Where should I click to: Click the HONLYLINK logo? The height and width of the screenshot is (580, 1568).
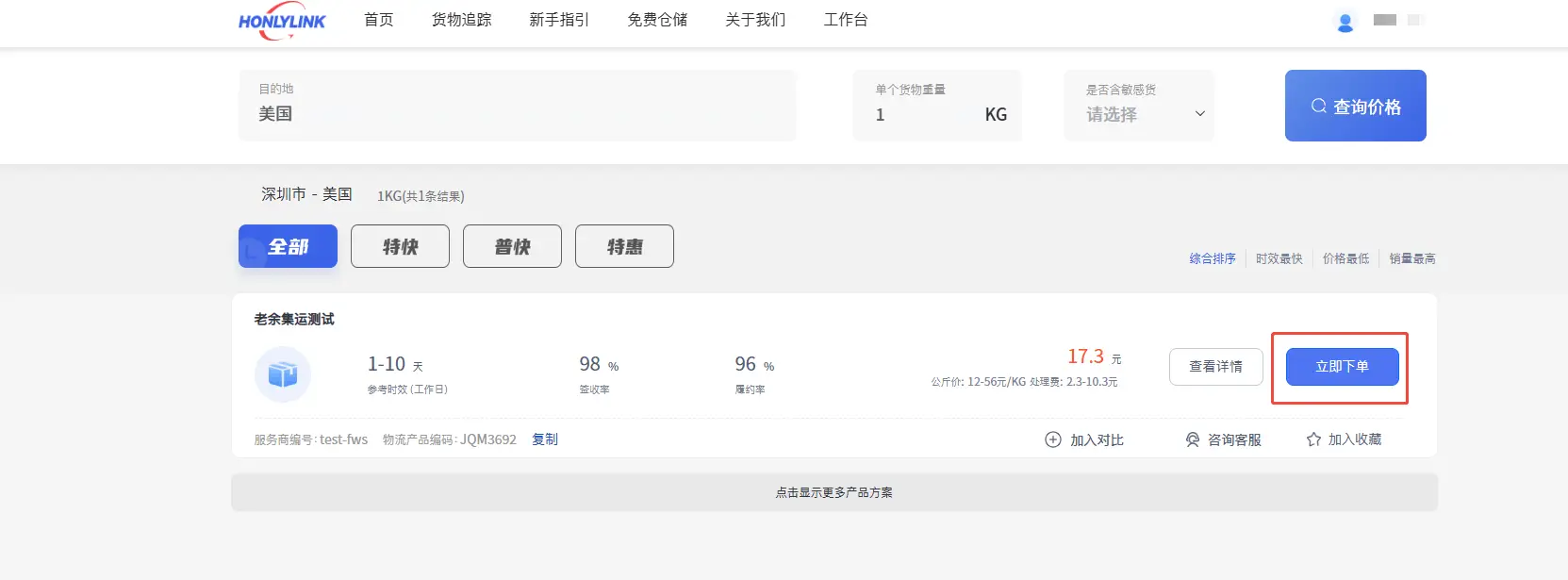(282, 22)
